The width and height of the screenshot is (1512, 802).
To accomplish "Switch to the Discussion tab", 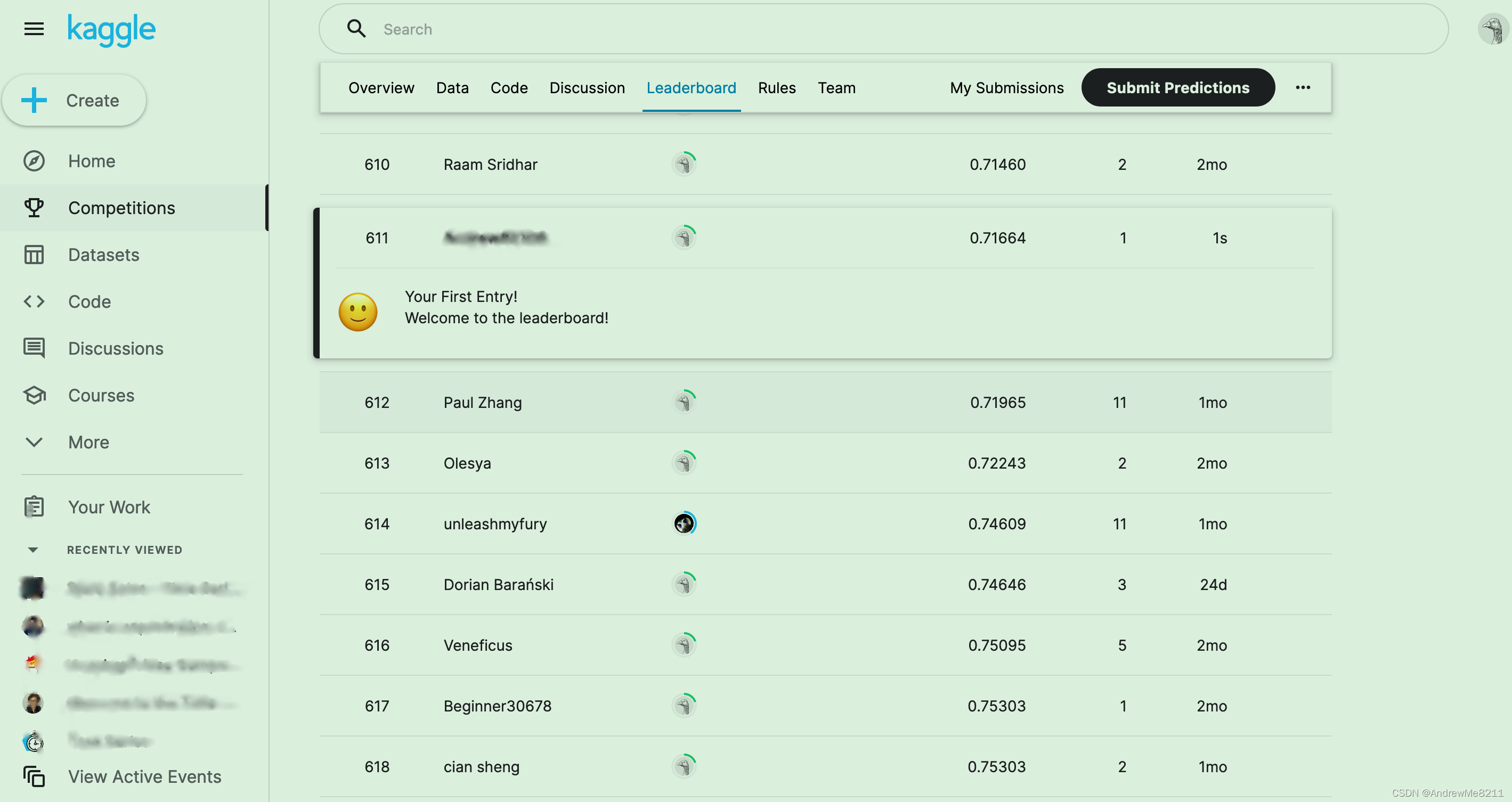I will (587, 87).
